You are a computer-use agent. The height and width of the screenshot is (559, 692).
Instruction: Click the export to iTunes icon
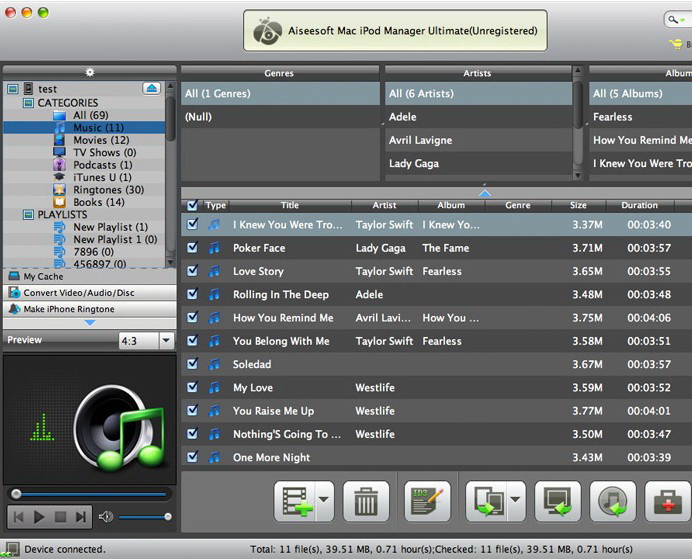click(612, 502)
